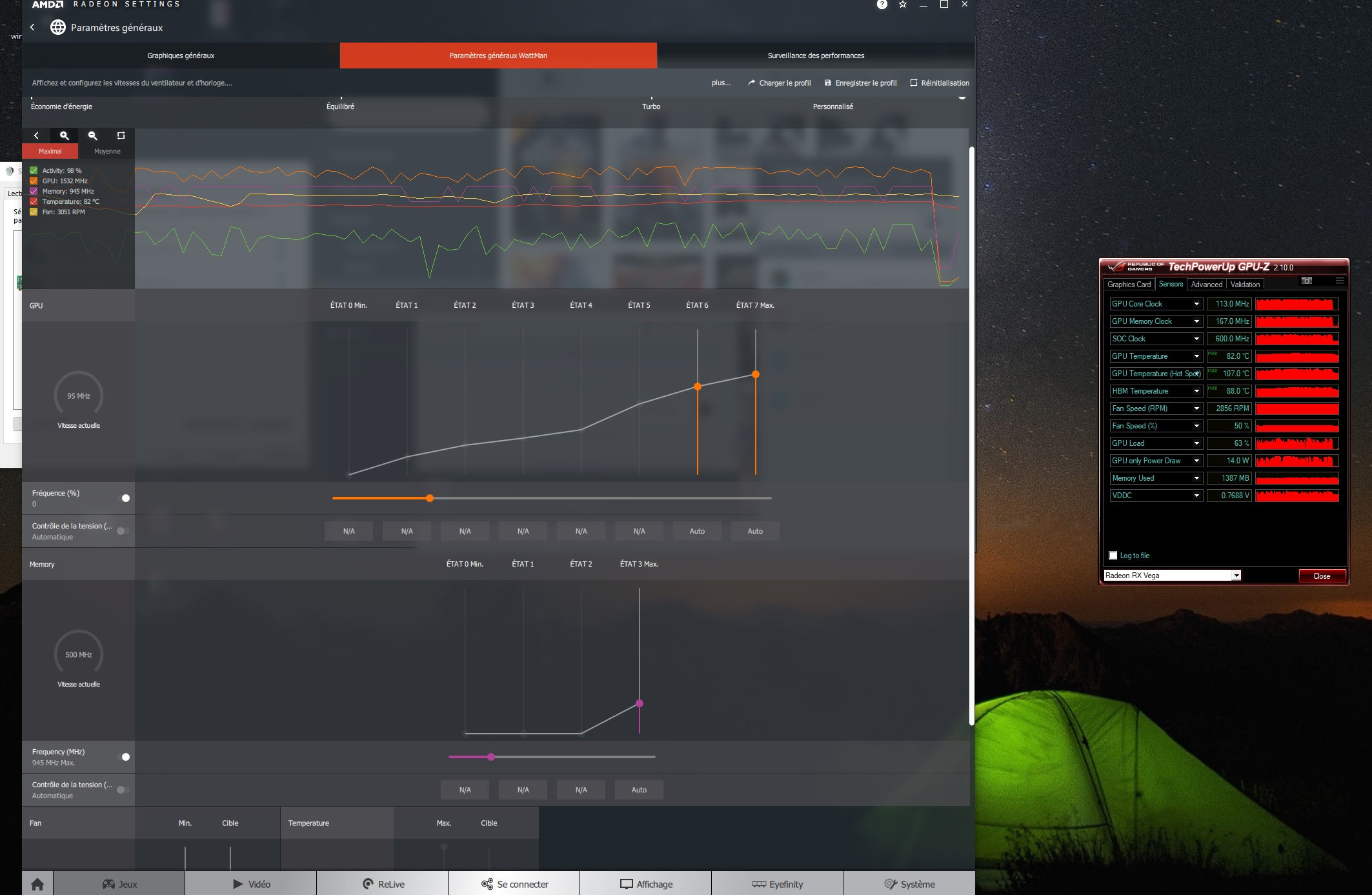Click the Close button in GPU-Z
1372x895 pixels.
[1322, 576]
